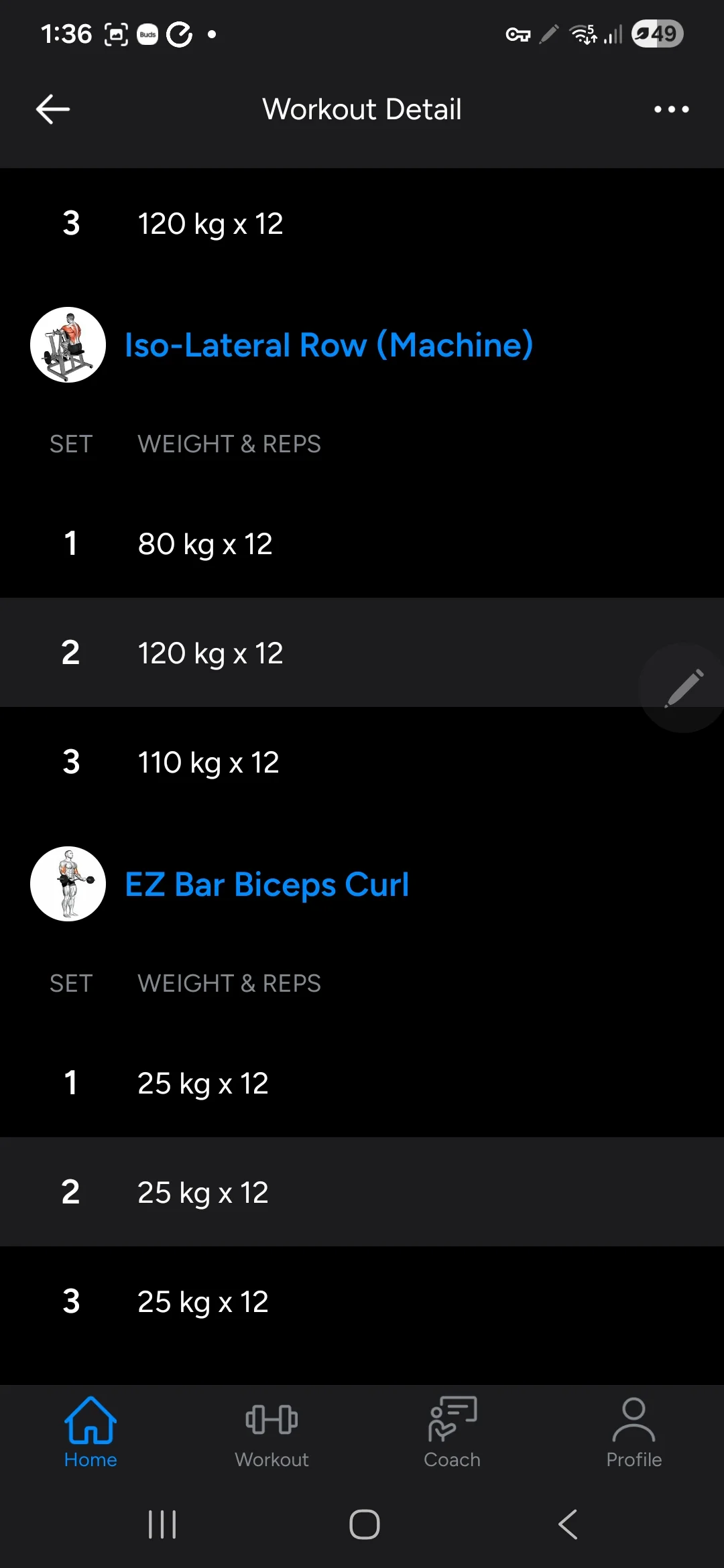The height and width of the screenshot is (1568, 724).
Task: Open the EZ Bar Biceps Curl thumbnail
Action: pyautogui.click(x=68, y=884)
